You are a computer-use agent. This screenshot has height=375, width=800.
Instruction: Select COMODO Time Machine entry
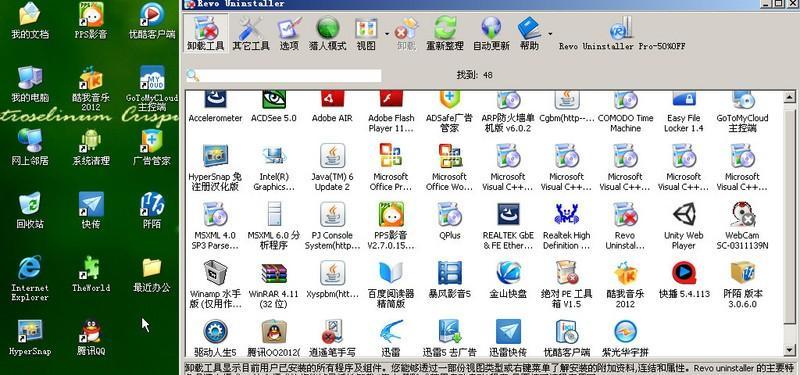point(625,112)
